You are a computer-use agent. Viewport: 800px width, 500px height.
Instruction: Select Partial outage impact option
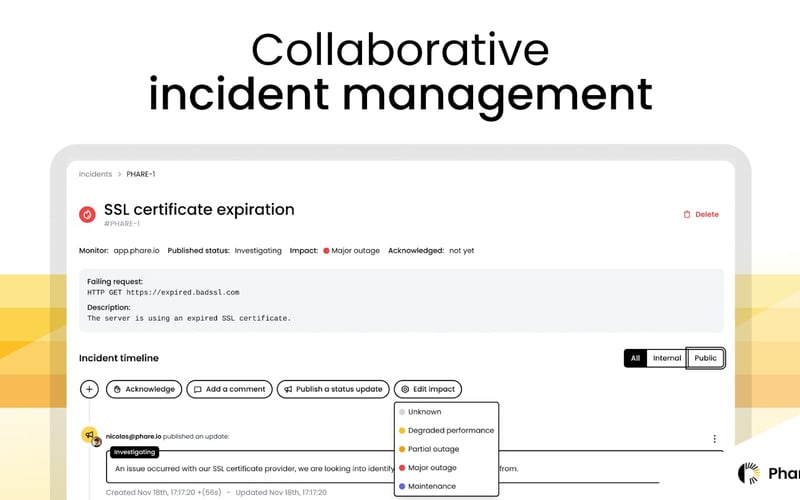point(446,449)
